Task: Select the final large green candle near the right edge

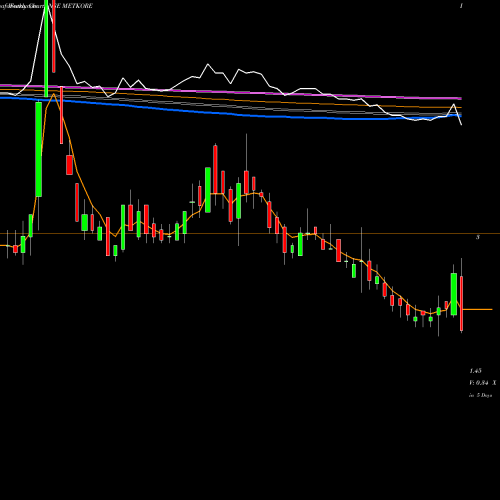Action: 454,294
